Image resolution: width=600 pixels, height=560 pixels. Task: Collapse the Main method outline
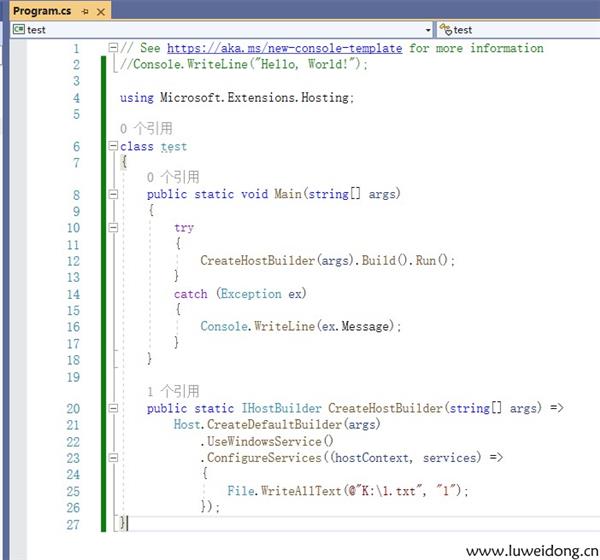[x=113, y=195]
